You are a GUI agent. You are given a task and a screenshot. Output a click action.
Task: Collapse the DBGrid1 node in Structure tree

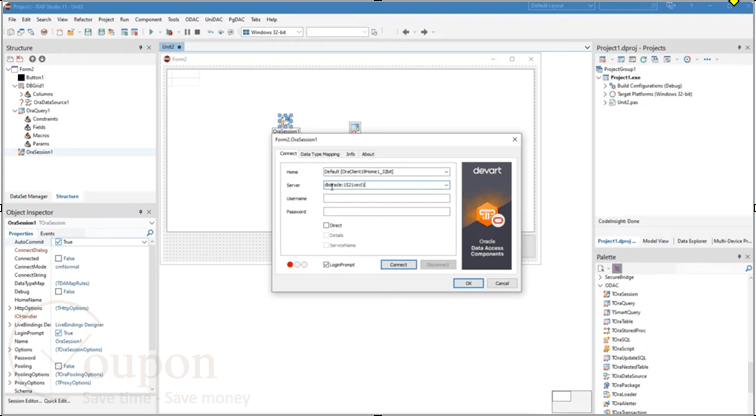tap(15, 86)
